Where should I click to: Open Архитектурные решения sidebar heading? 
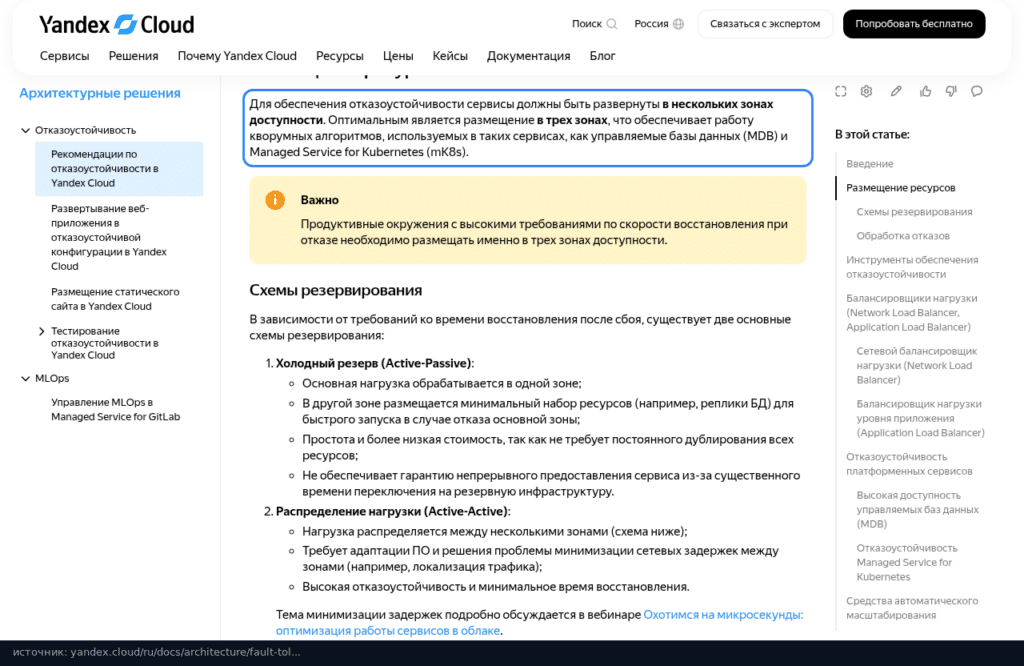click(100, 93)
